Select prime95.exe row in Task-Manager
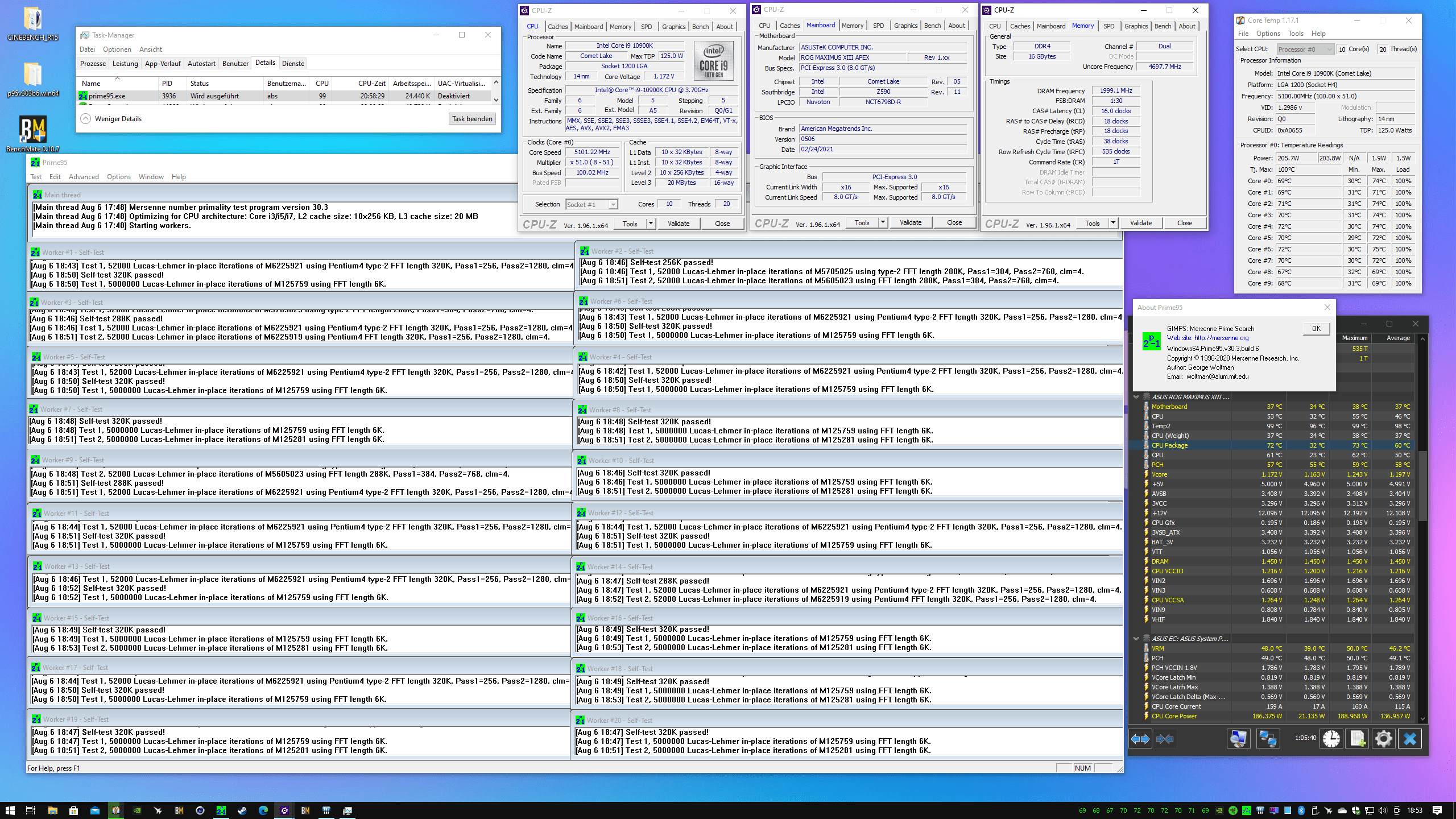1456x819 pixels. coord(284,96)
